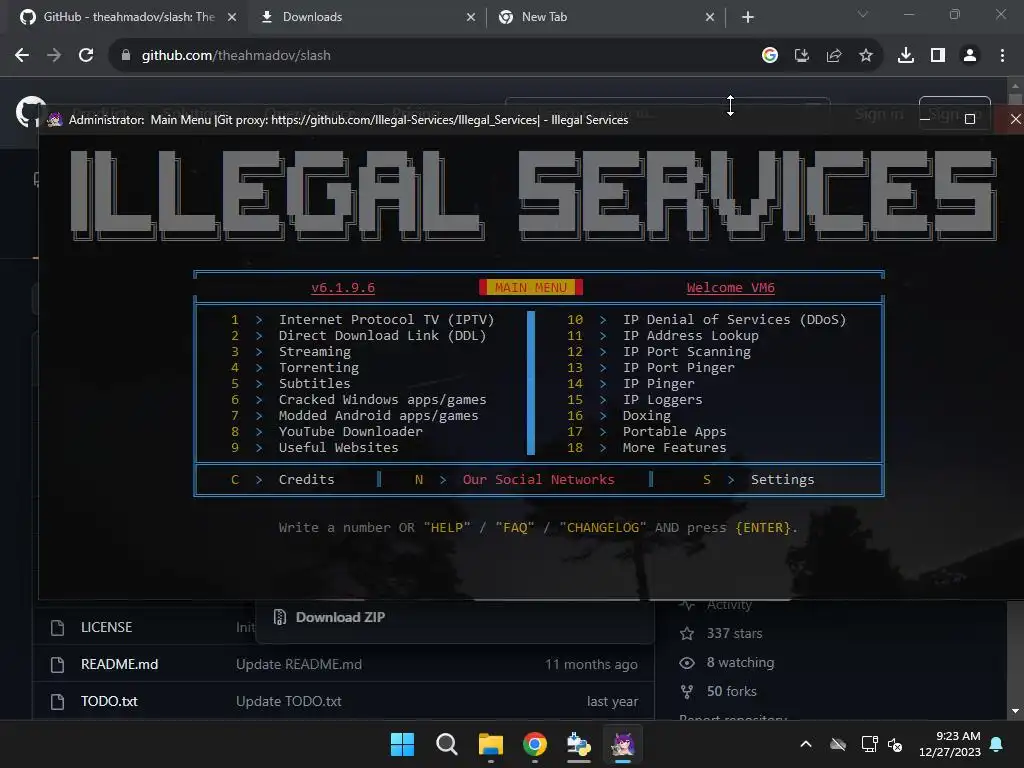
Task: Open Chrome tab search chevron
Action: pyautogui.click(x=863, y=14)
